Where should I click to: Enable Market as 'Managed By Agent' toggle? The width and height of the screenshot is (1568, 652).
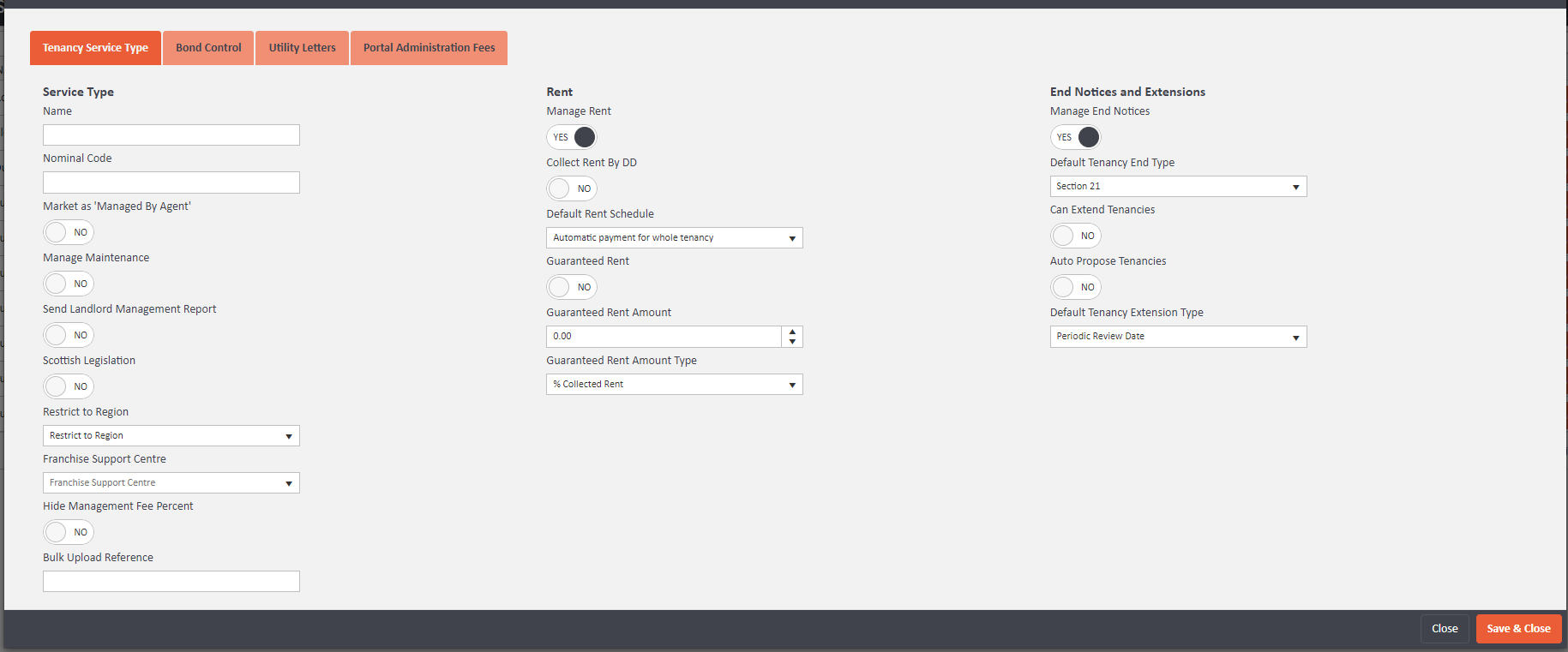[x=69, y=232]
